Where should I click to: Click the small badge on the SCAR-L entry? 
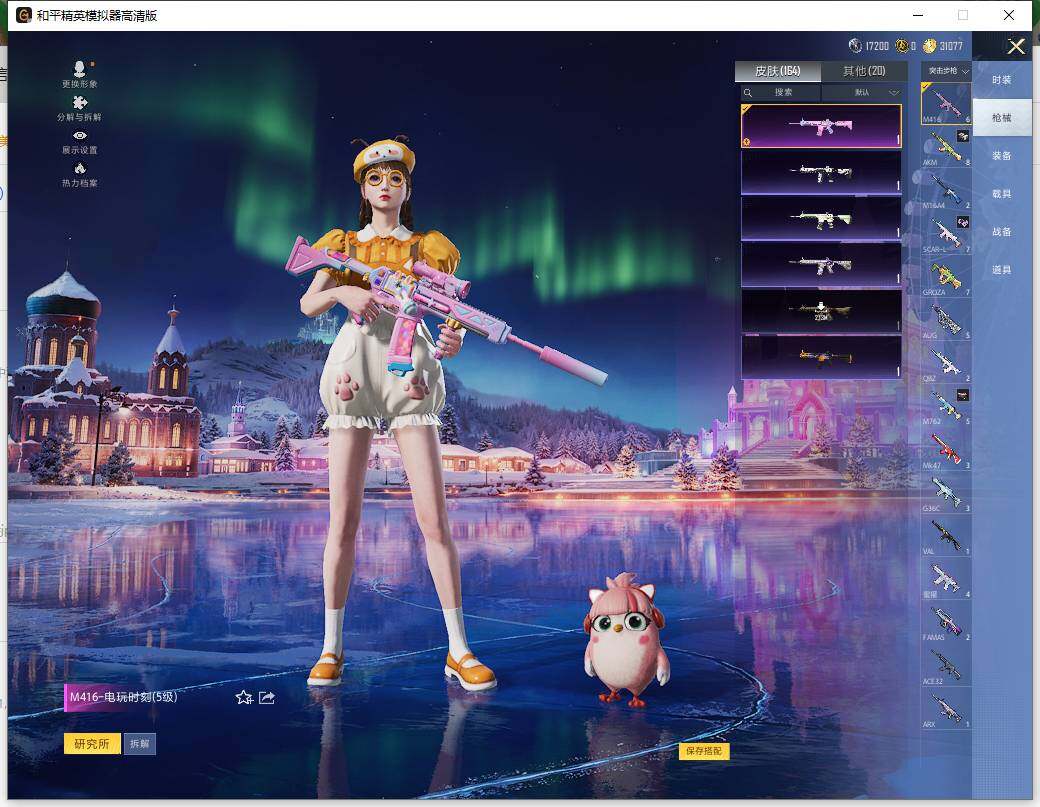[x=963, y=222]
